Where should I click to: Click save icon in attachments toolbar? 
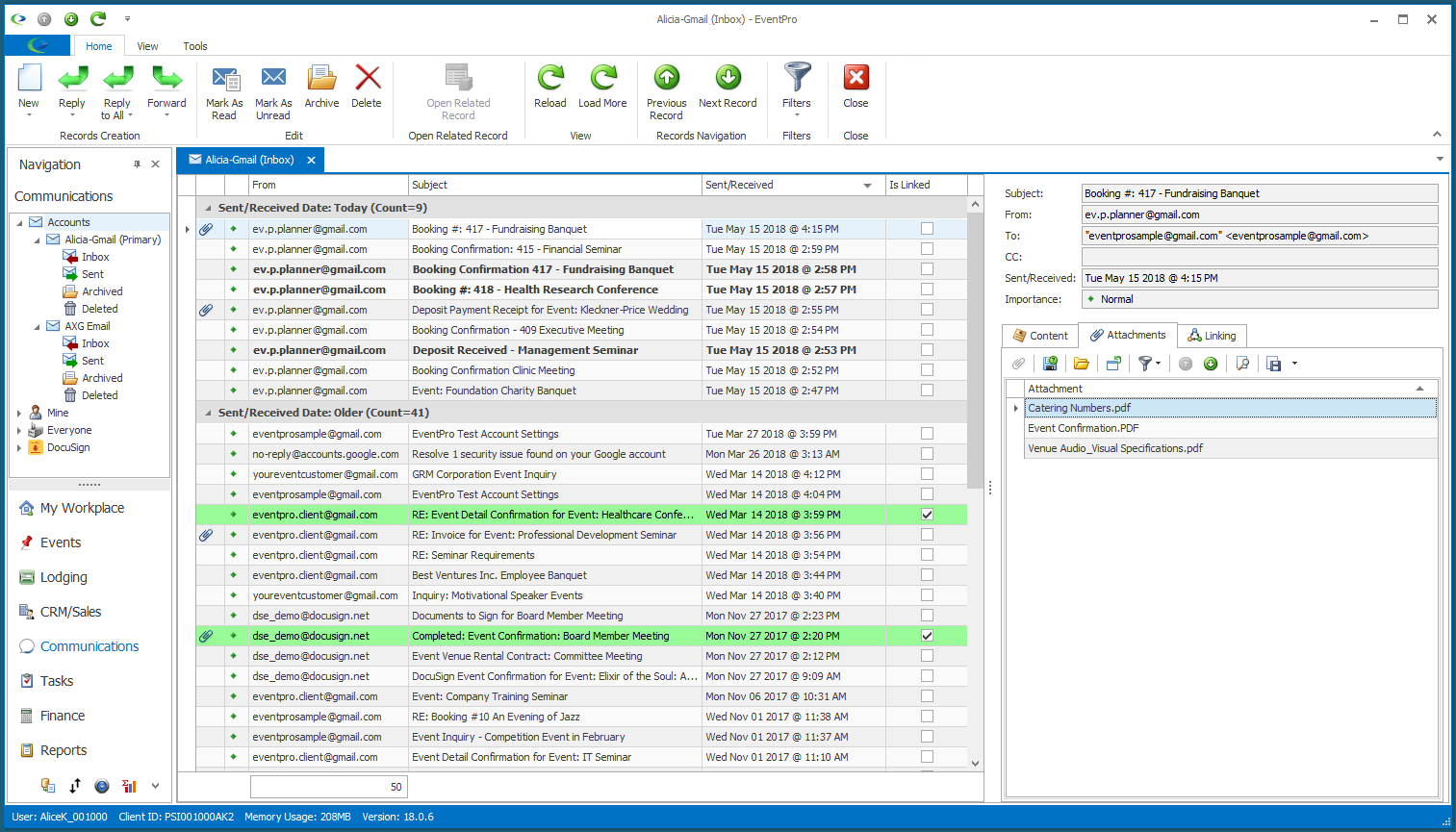[x=1050, y=364]
